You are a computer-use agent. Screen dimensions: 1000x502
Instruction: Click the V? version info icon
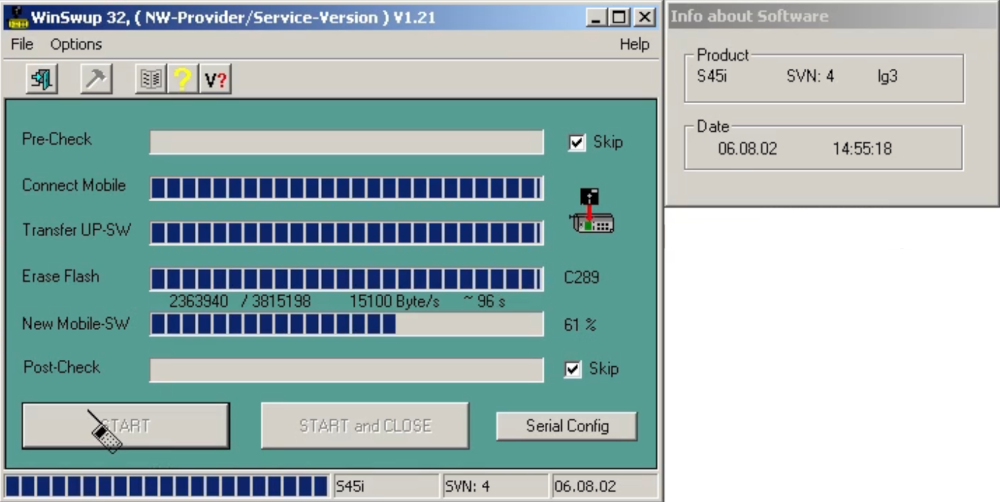click(215, 80)
